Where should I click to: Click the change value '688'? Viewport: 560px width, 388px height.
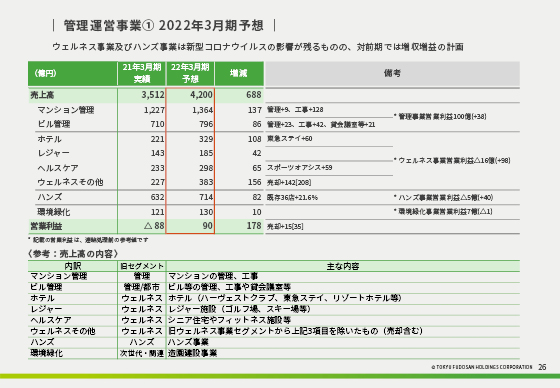pos(254,95)
